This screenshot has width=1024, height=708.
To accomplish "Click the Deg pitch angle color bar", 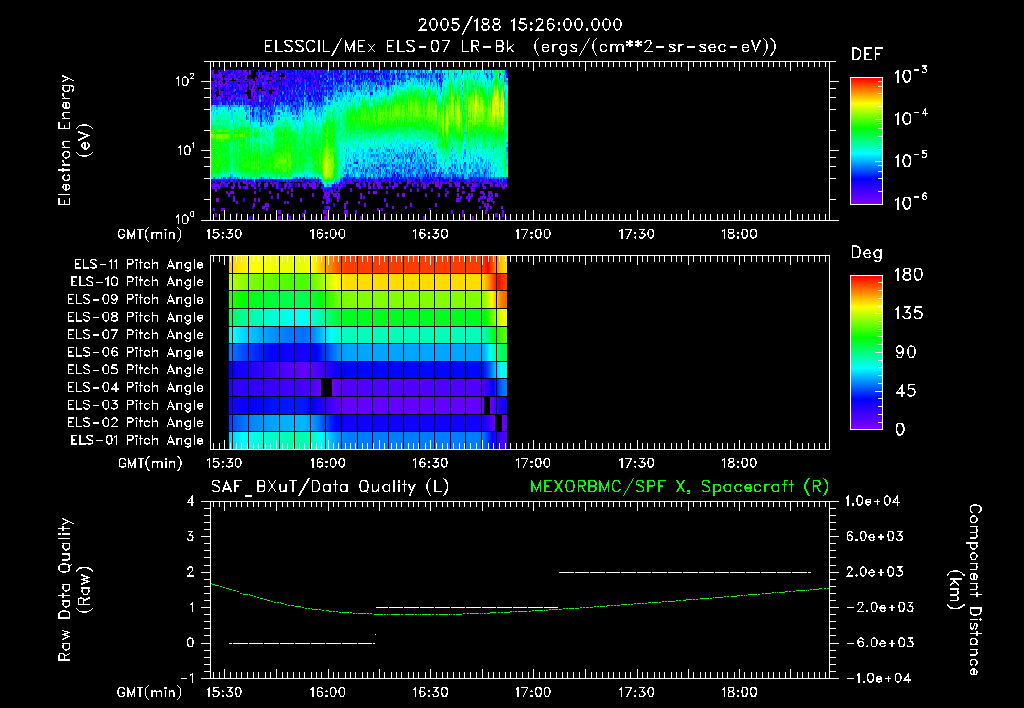I will (867, 352).
